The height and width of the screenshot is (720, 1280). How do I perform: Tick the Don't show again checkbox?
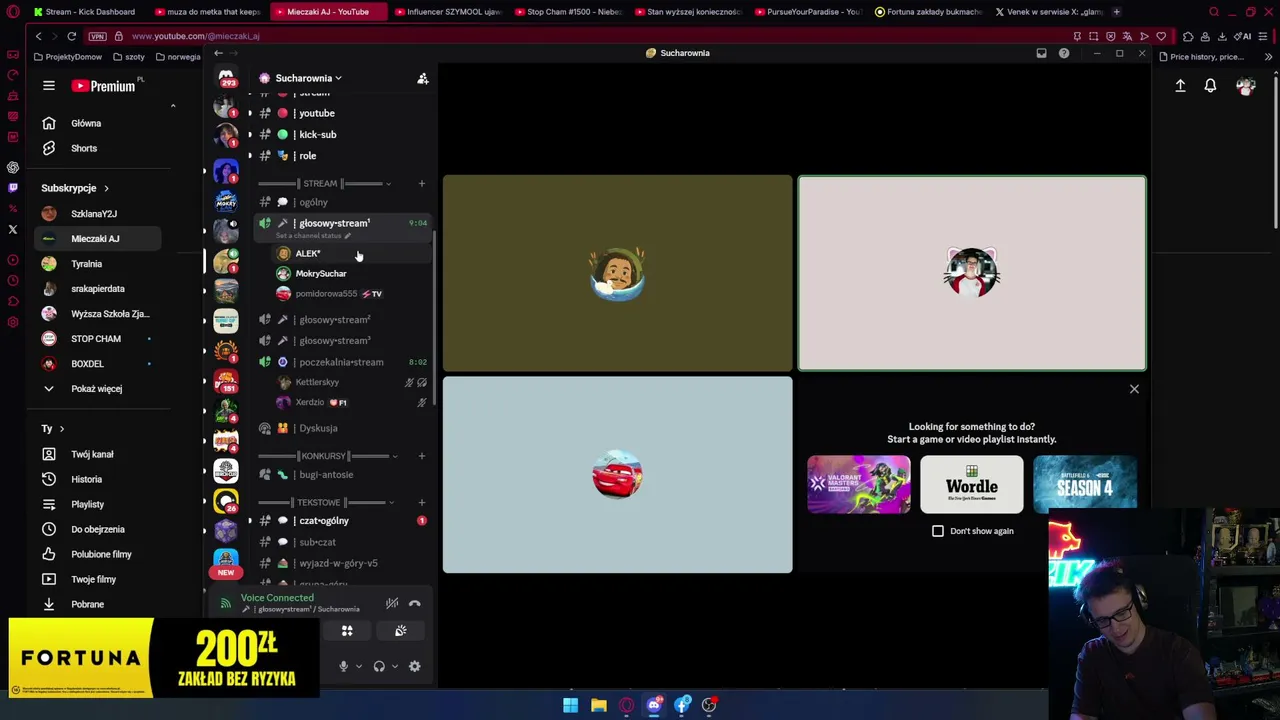click(938, 531)
